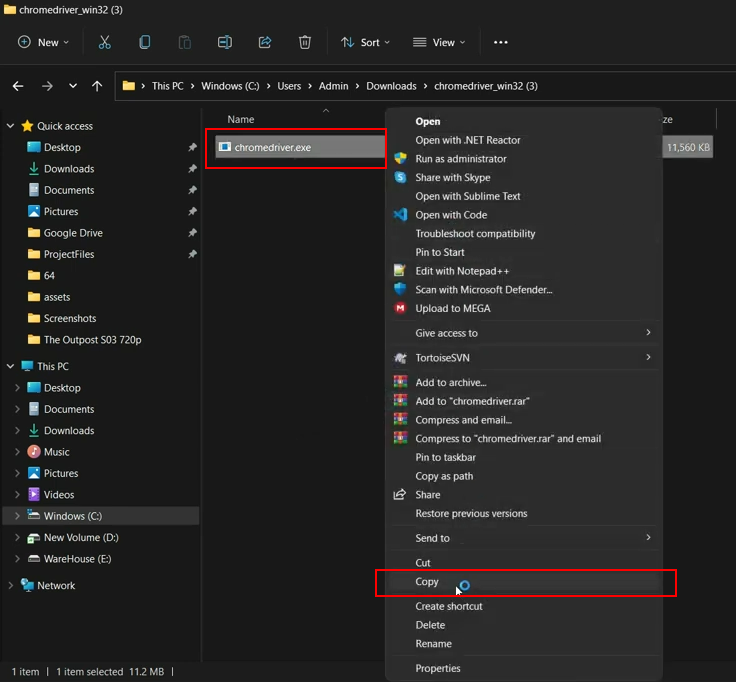
Task: Open the View dropdown menu
Action: tap(439, 42)
